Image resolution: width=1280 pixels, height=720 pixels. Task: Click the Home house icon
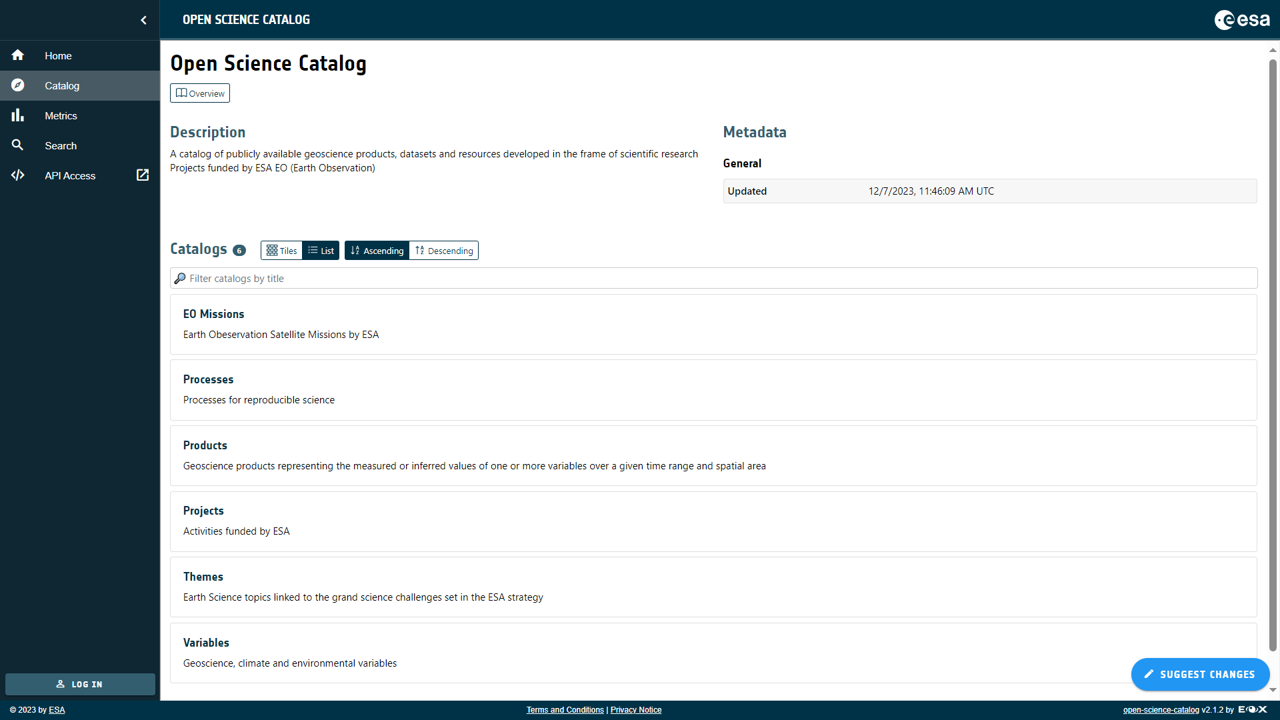coord(18,56)
